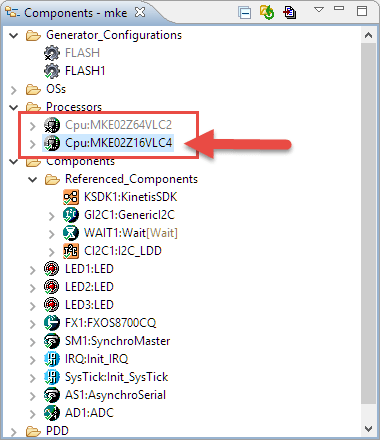Click the IRQ:Init_IRQ component icon
The image size is (380, 440).
[x=52, y=359]
